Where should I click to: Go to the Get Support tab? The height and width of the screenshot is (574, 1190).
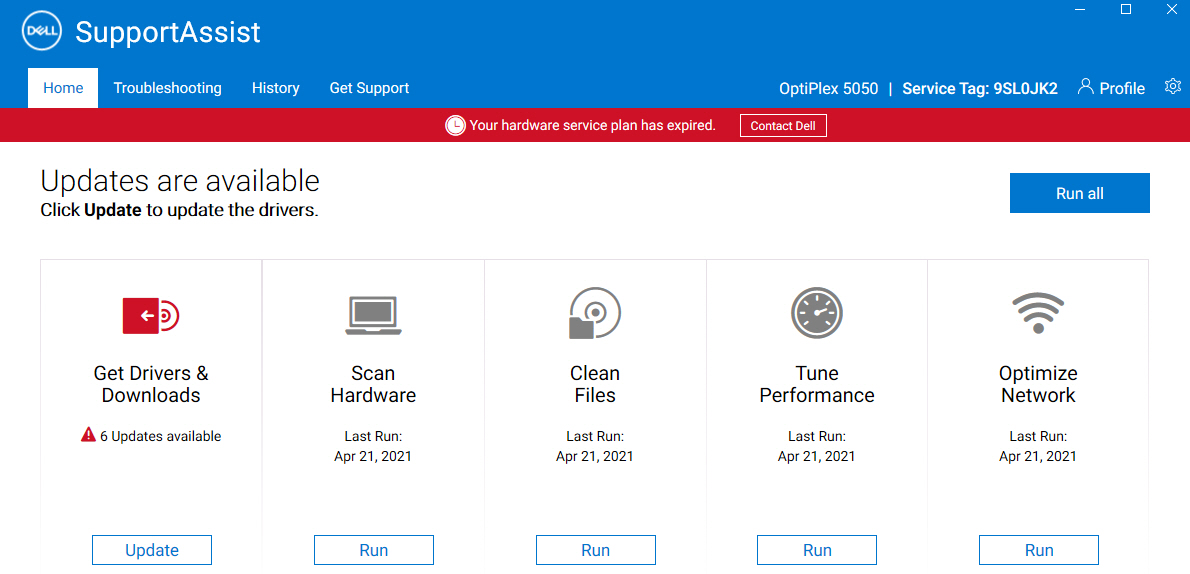[369, 88]
